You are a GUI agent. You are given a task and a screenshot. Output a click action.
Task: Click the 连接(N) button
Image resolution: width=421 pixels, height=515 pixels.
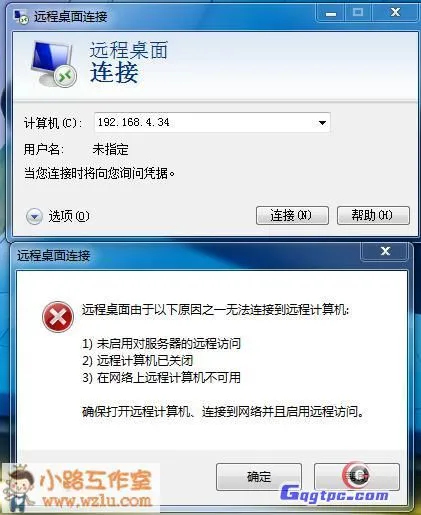coord(292,215)
